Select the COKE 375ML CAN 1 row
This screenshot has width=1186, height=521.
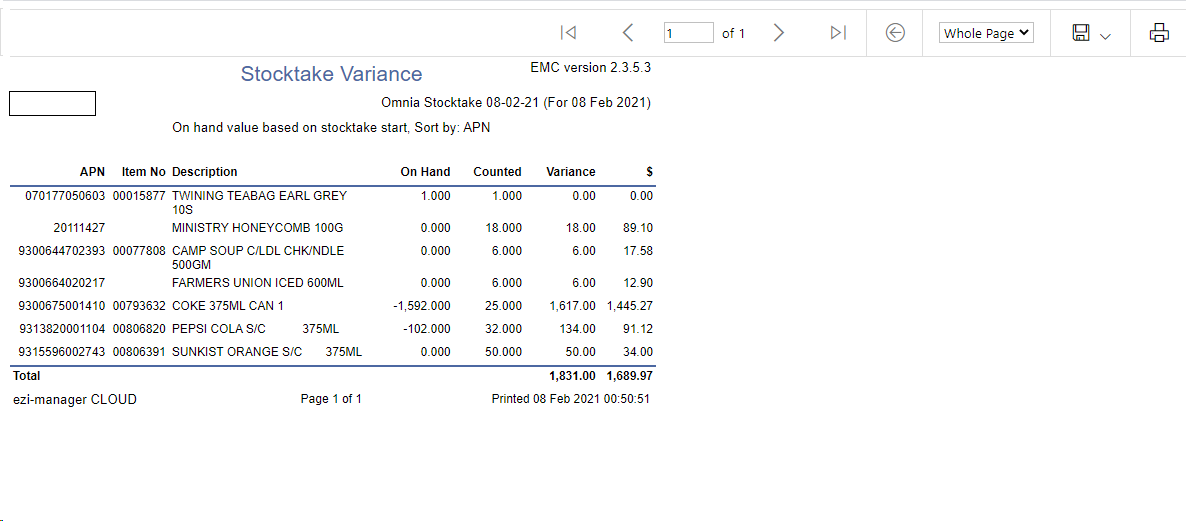click(228, 306)
